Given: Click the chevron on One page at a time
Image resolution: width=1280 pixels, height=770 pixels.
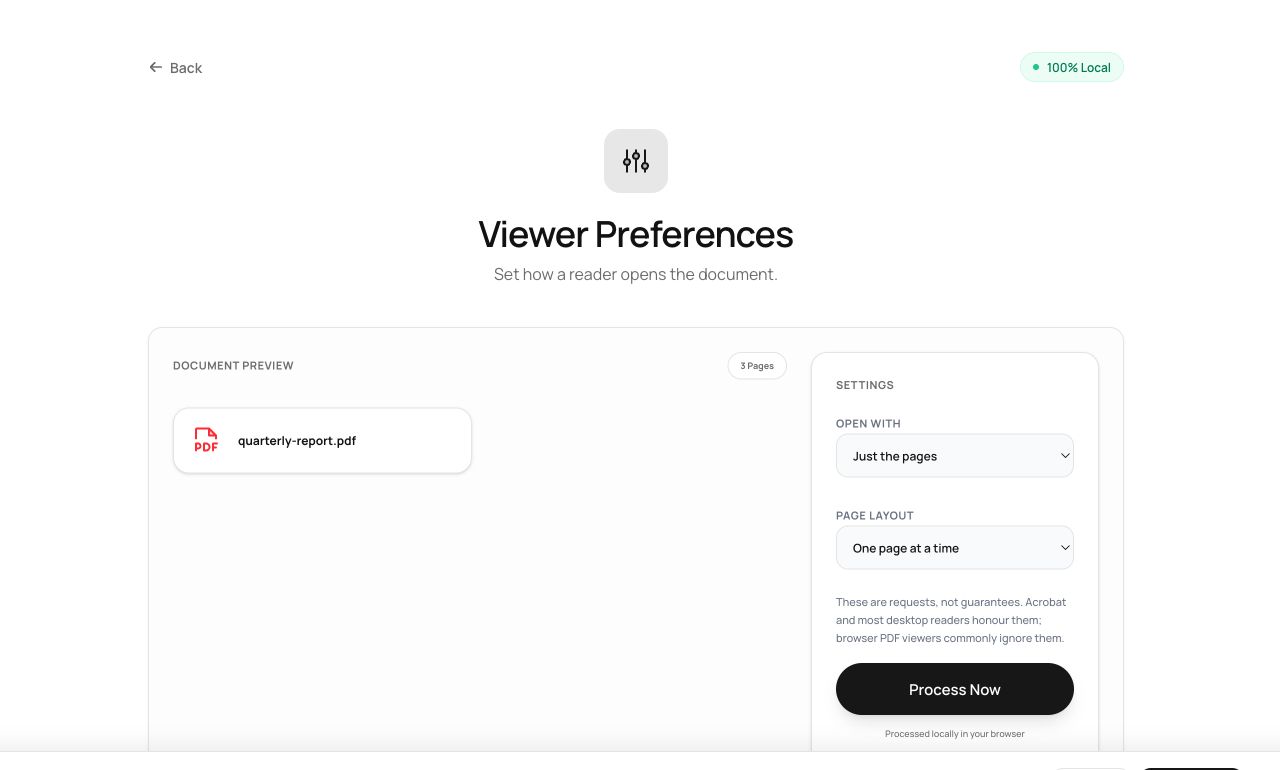Looking at the screenshot, I should pyautogui.click(x=1065, y=548).
